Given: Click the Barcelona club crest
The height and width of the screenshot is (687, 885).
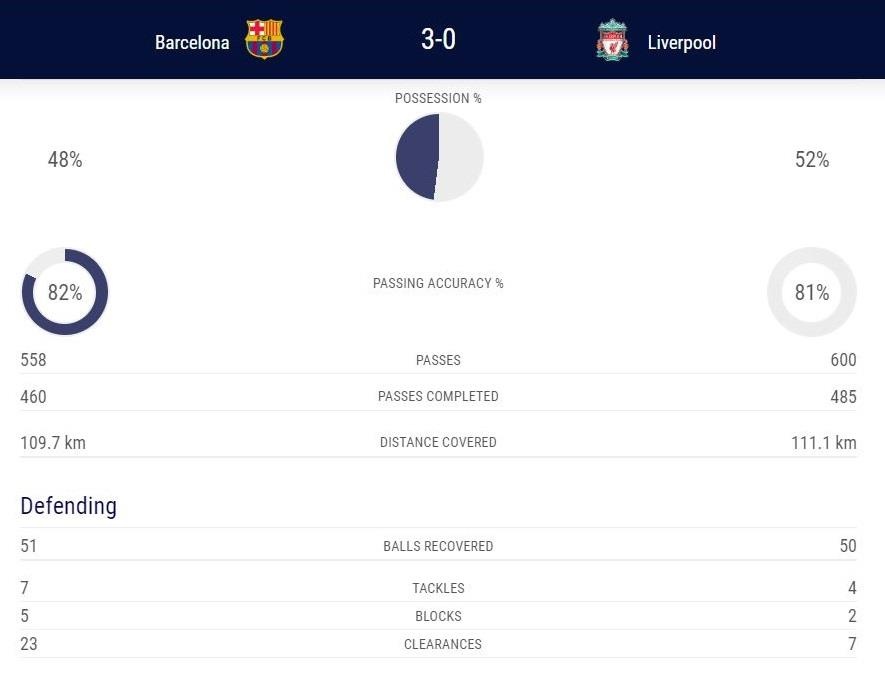Looking at the screenshot, I should pyautogui.click(x=265, y=40).
